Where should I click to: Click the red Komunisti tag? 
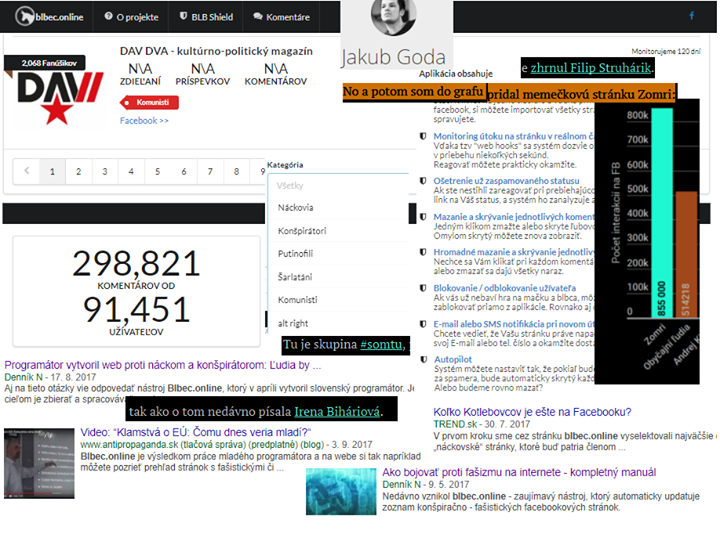pyautogui.click(x=149, y=102)
